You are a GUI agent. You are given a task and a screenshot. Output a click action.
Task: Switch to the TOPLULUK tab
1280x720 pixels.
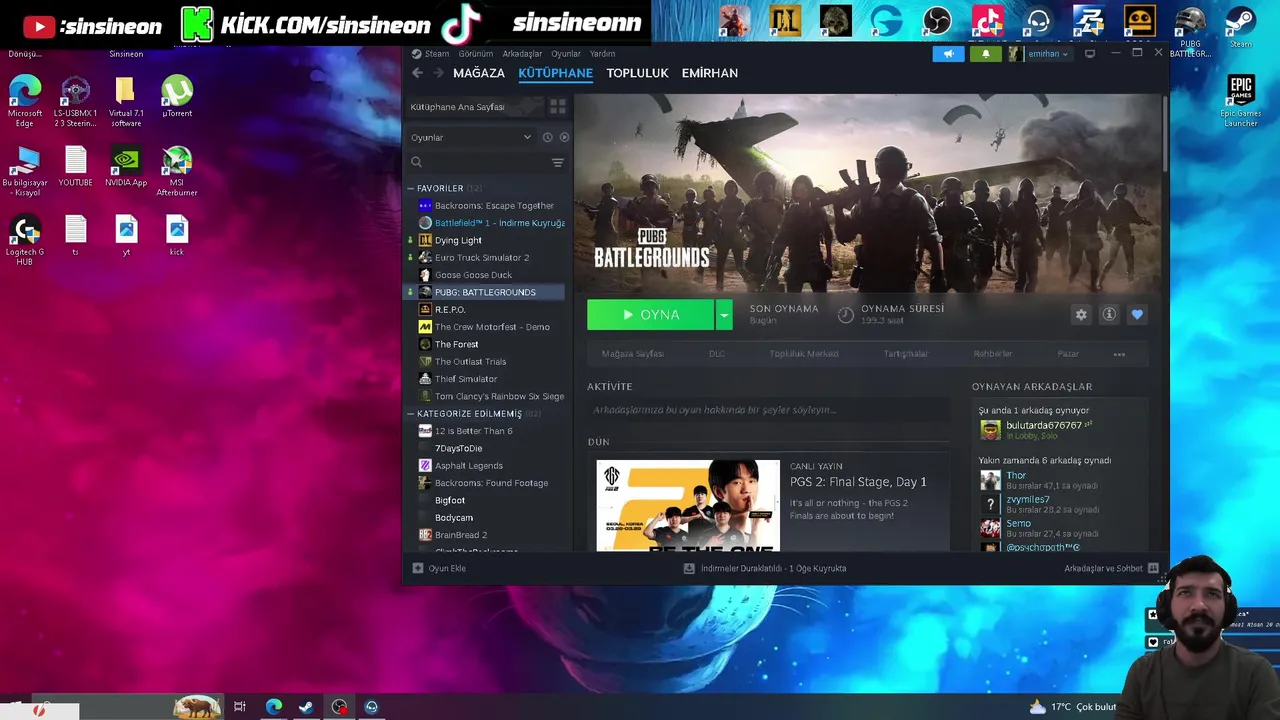tap(637, 73)
